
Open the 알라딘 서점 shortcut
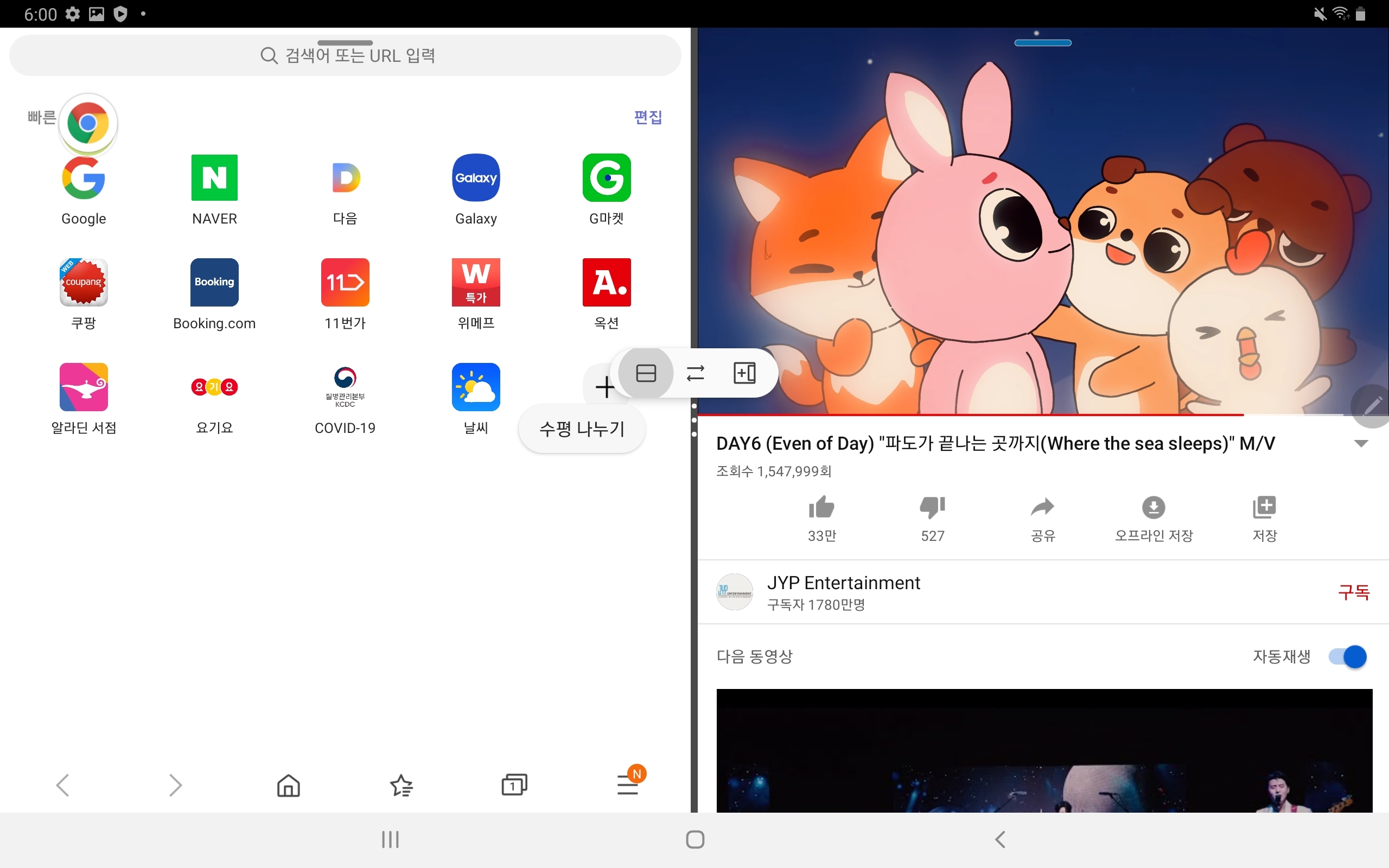click(x=84, y=398)
